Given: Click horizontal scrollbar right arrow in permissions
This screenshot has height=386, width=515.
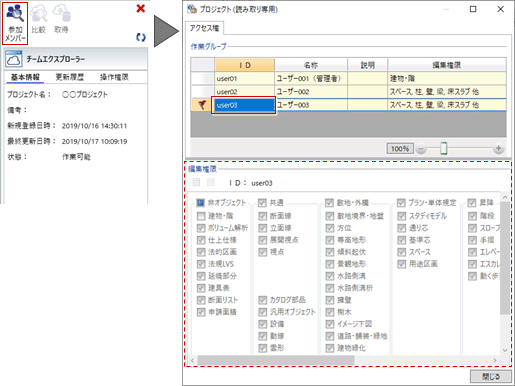Looking at the screenshot, I should 495,360.
